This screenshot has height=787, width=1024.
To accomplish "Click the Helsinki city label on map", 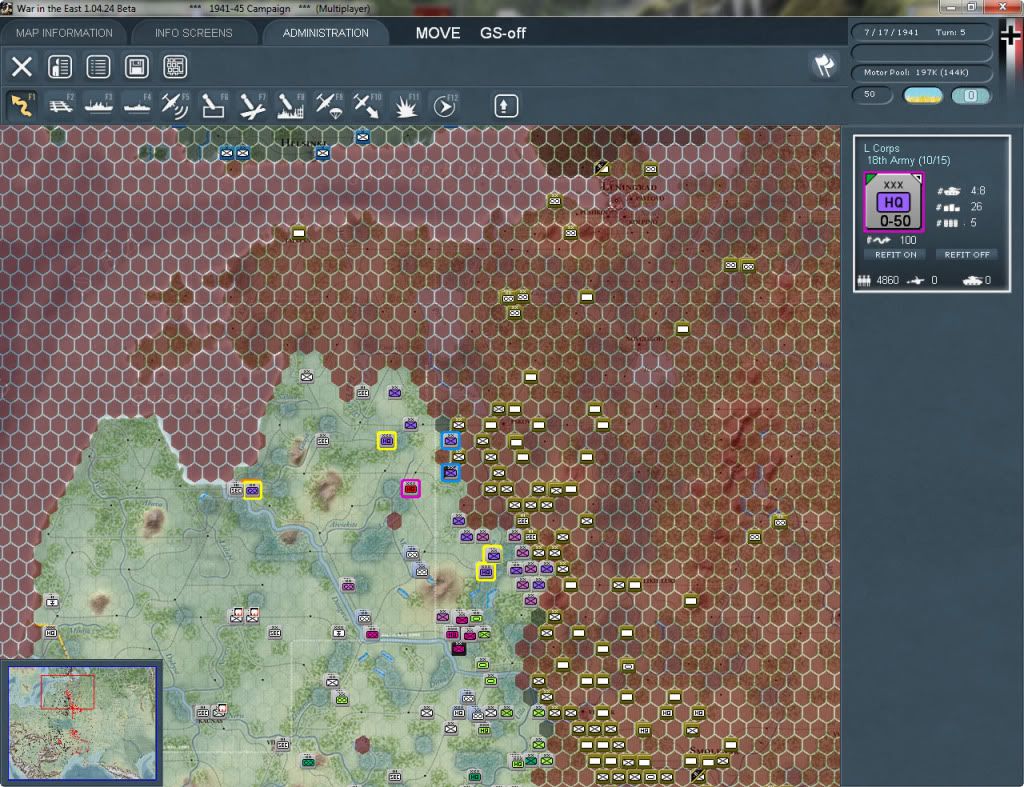I will [303, 142].
